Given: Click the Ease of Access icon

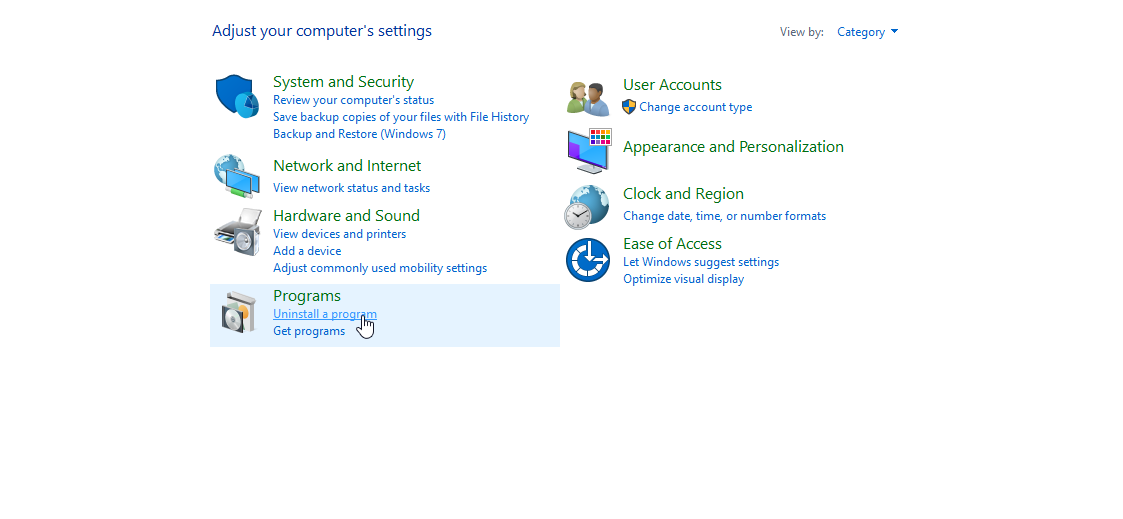Looking at the screenshot, I should (587, 260).
